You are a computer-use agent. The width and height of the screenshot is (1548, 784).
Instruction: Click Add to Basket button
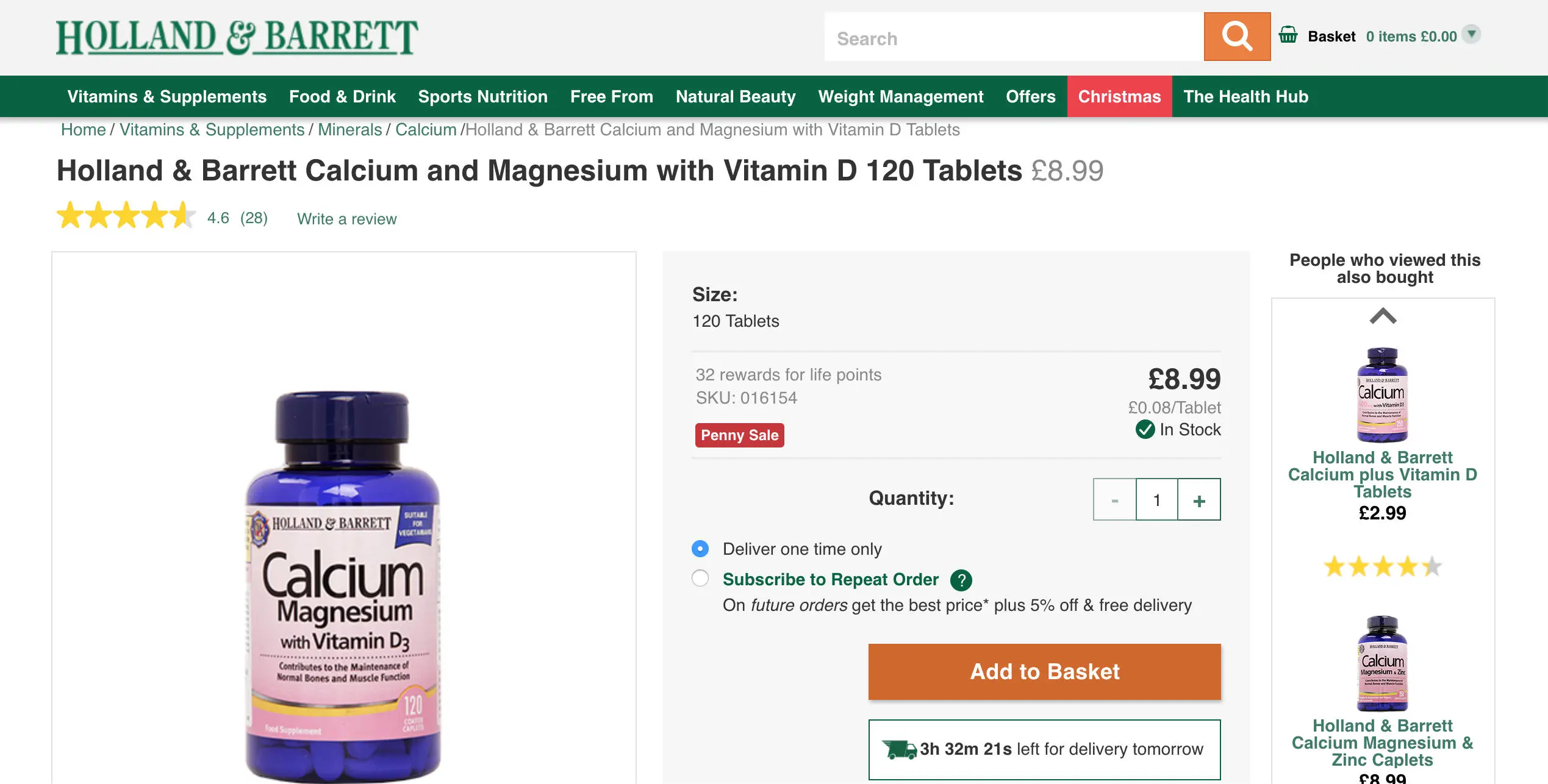click(x=1044, y=672)
